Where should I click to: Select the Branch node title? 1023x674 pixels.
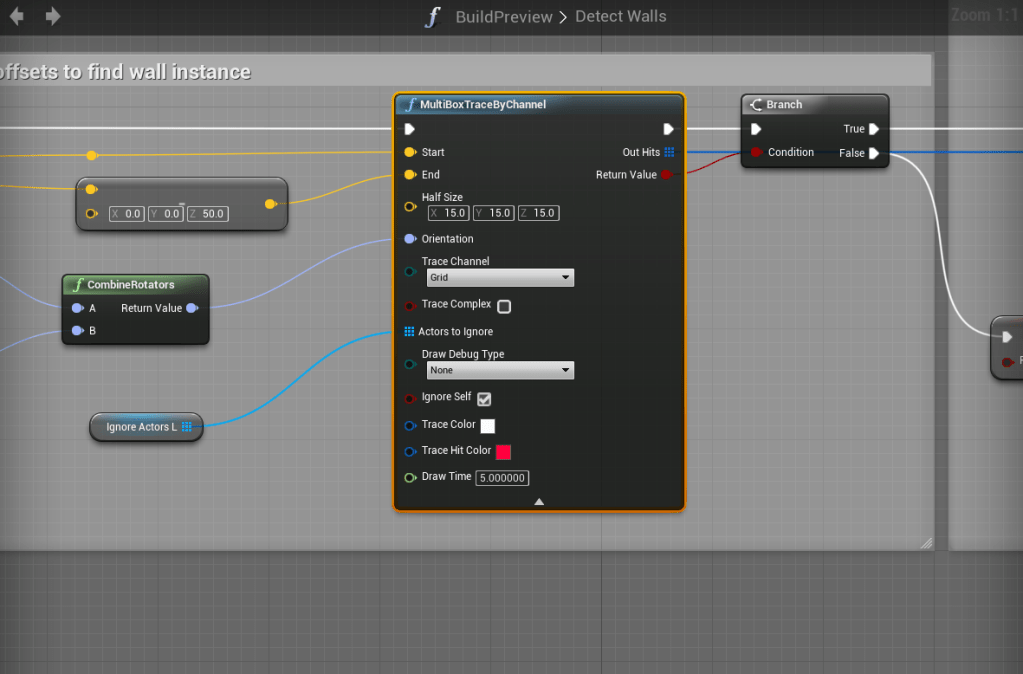click(784, 104)
